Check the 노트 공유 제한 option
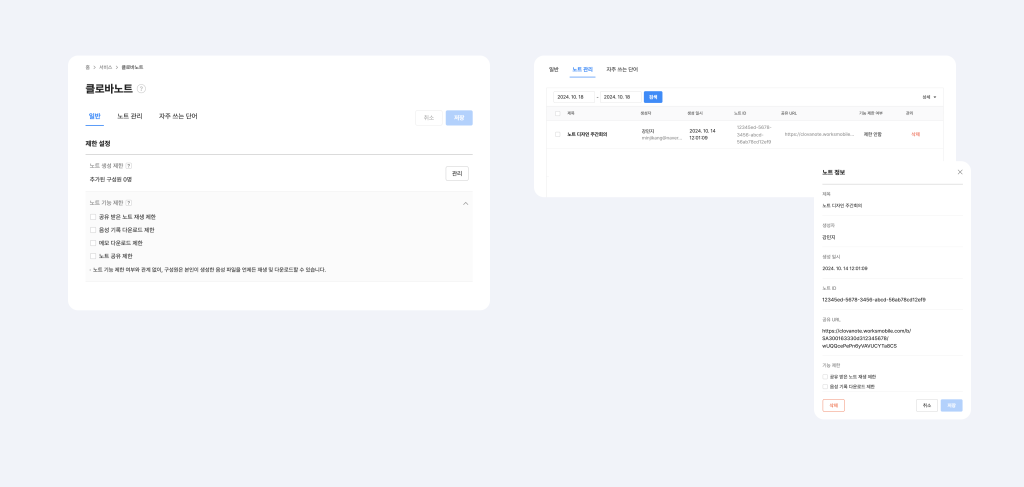 click(93, 256)
